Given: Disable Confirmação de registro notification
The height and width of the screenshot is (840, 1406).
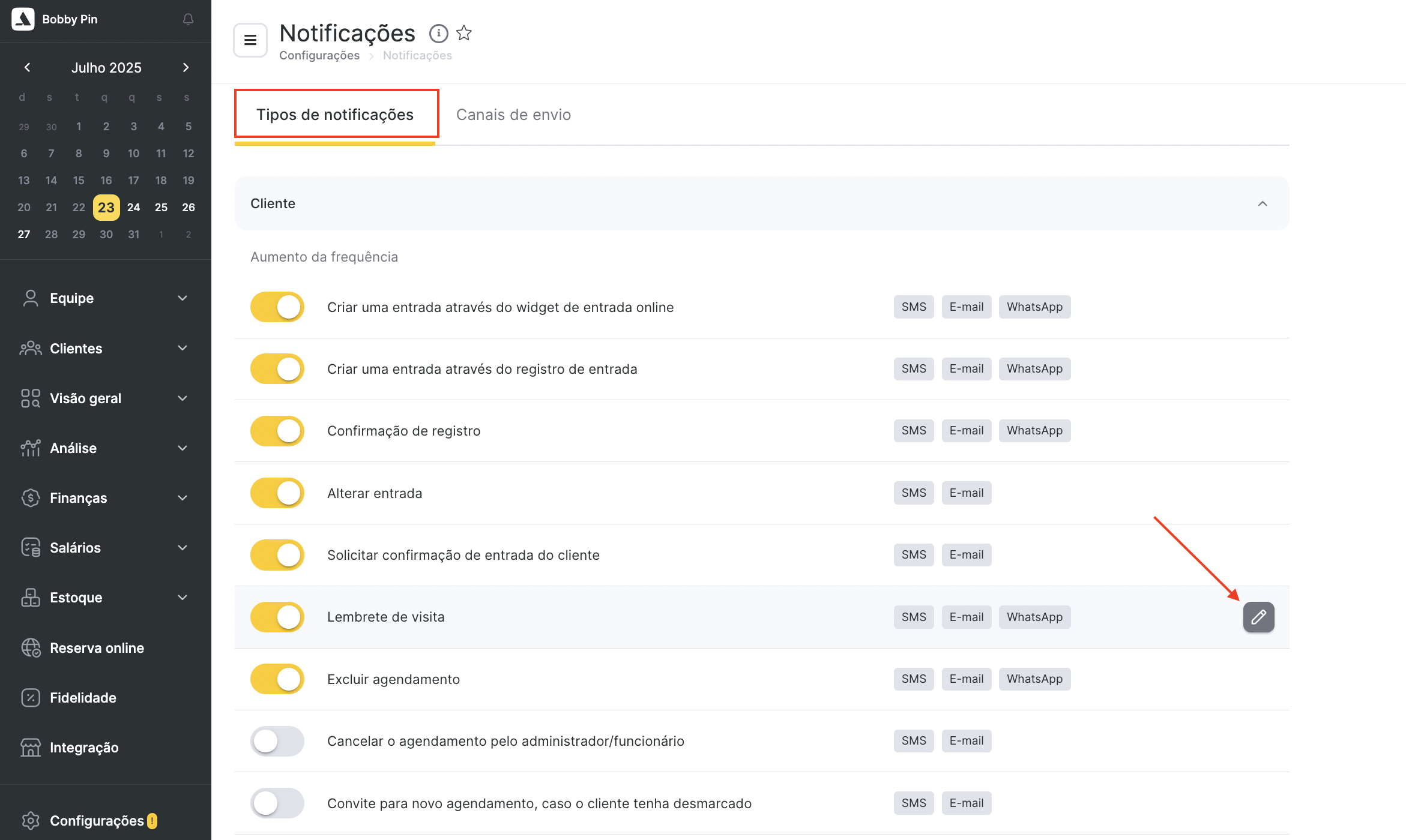Looking at the screenshot, I should click(277, 431).
